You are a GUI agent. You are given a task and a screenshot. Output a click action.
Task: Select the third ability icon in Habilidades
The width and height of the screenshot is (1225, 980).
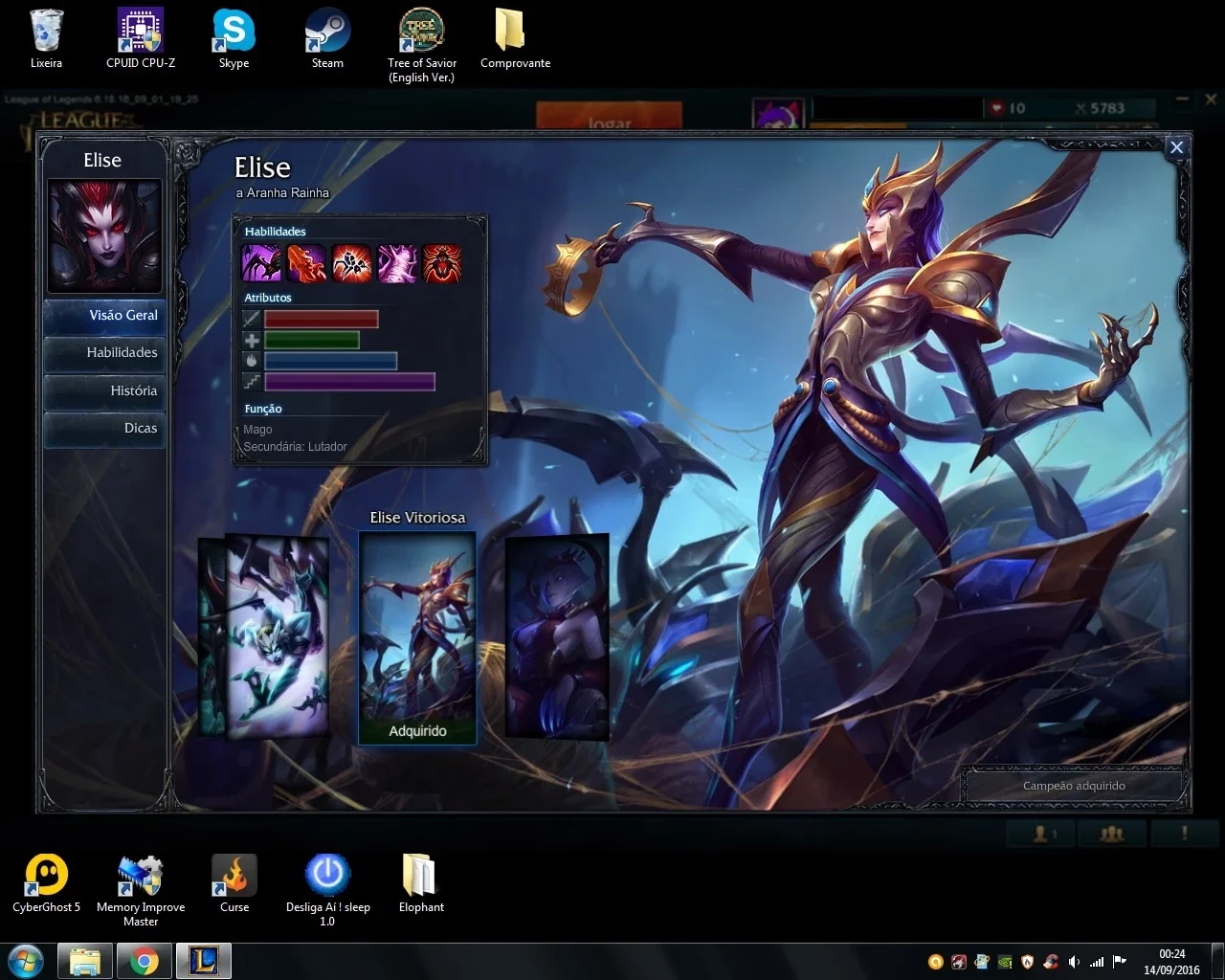(x=351, y=263)
